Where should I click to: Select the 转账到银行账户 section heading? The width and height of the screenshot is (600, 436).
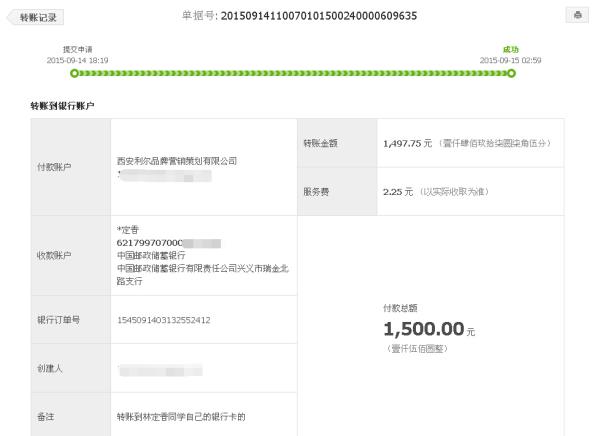click(x=62, y=106)
